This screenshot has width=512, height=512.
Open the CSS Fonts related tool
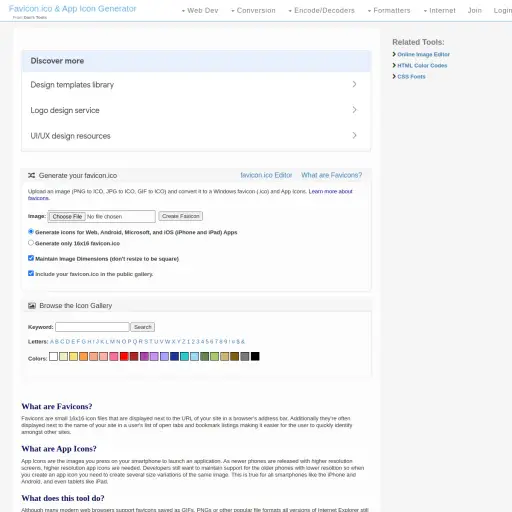point(411,76)
